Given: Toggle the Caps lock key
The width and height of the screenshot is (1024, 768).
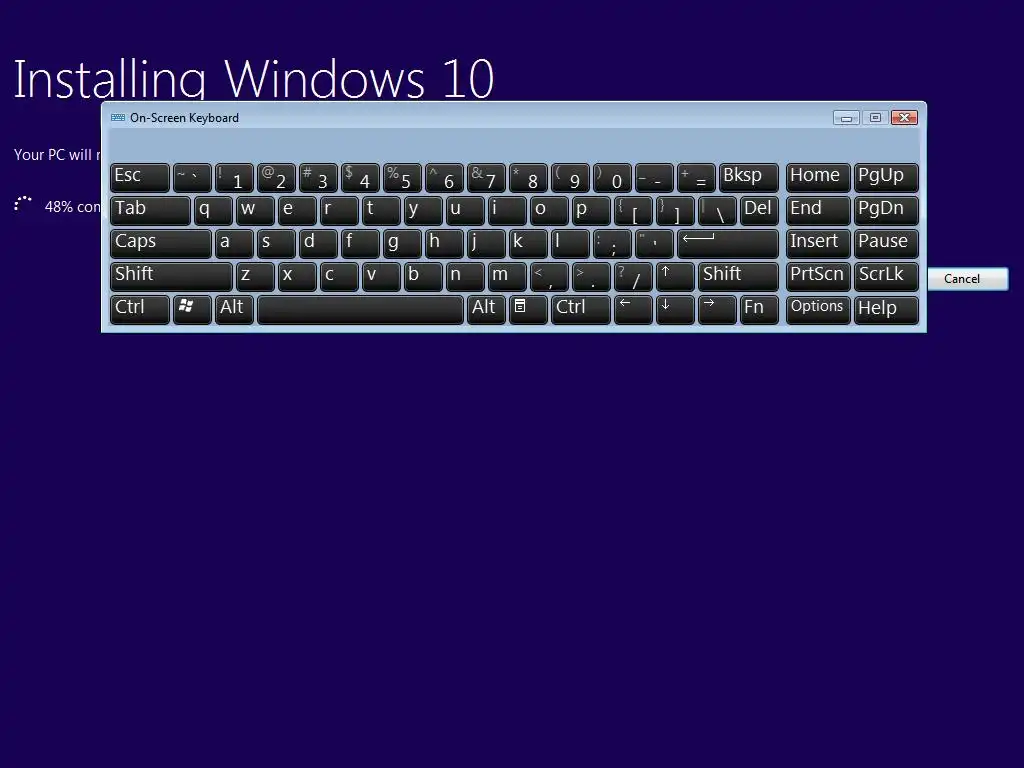Looking at the screenshot, I should coord(161,243).
